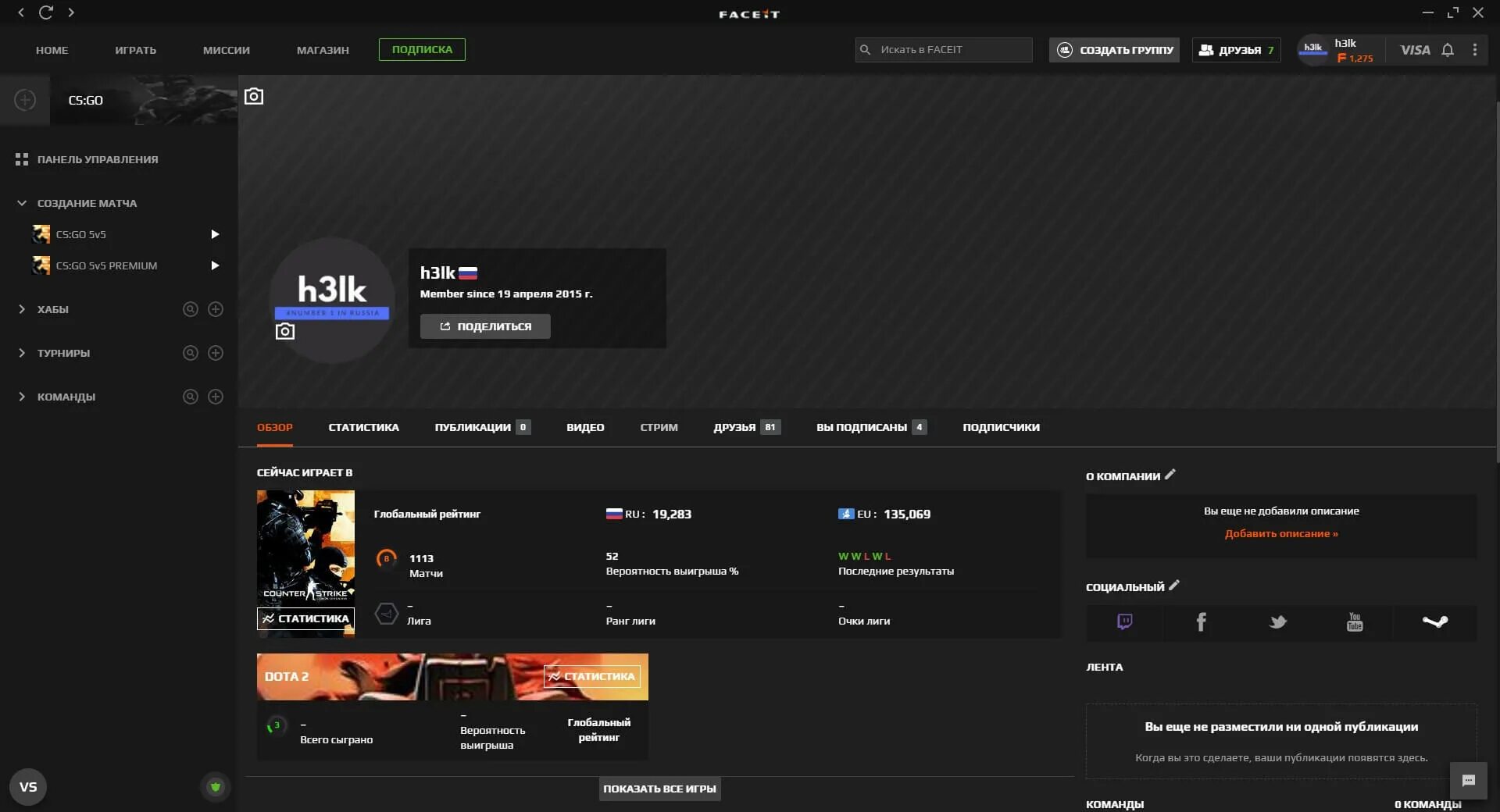This screenshot has height=812, width=1500.
Task: Expand the Команды section
Action: [22, 397]
